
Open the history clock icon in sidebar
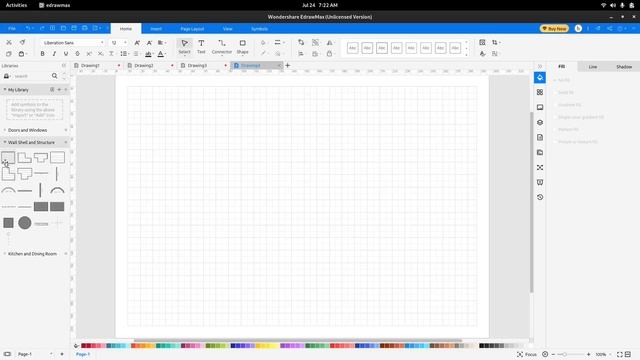click(x=540, y=197)
